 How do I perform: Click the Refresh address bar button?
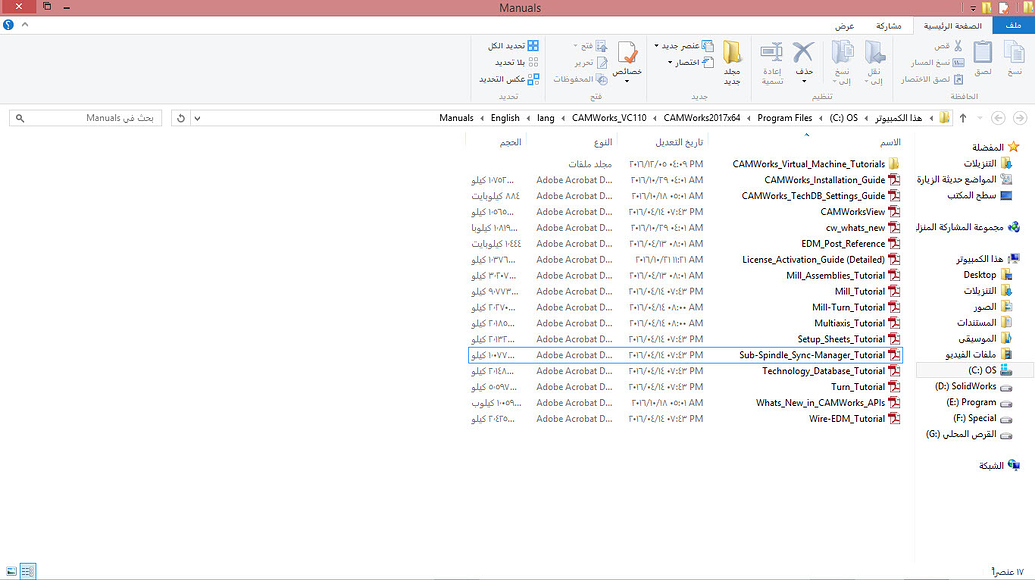pyautogui.click(x=180, y=118)
